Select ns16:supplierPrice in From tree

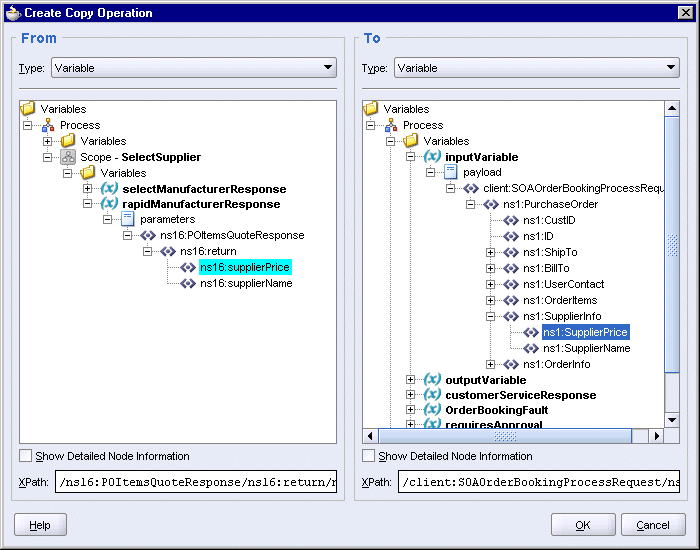[245, 267]
